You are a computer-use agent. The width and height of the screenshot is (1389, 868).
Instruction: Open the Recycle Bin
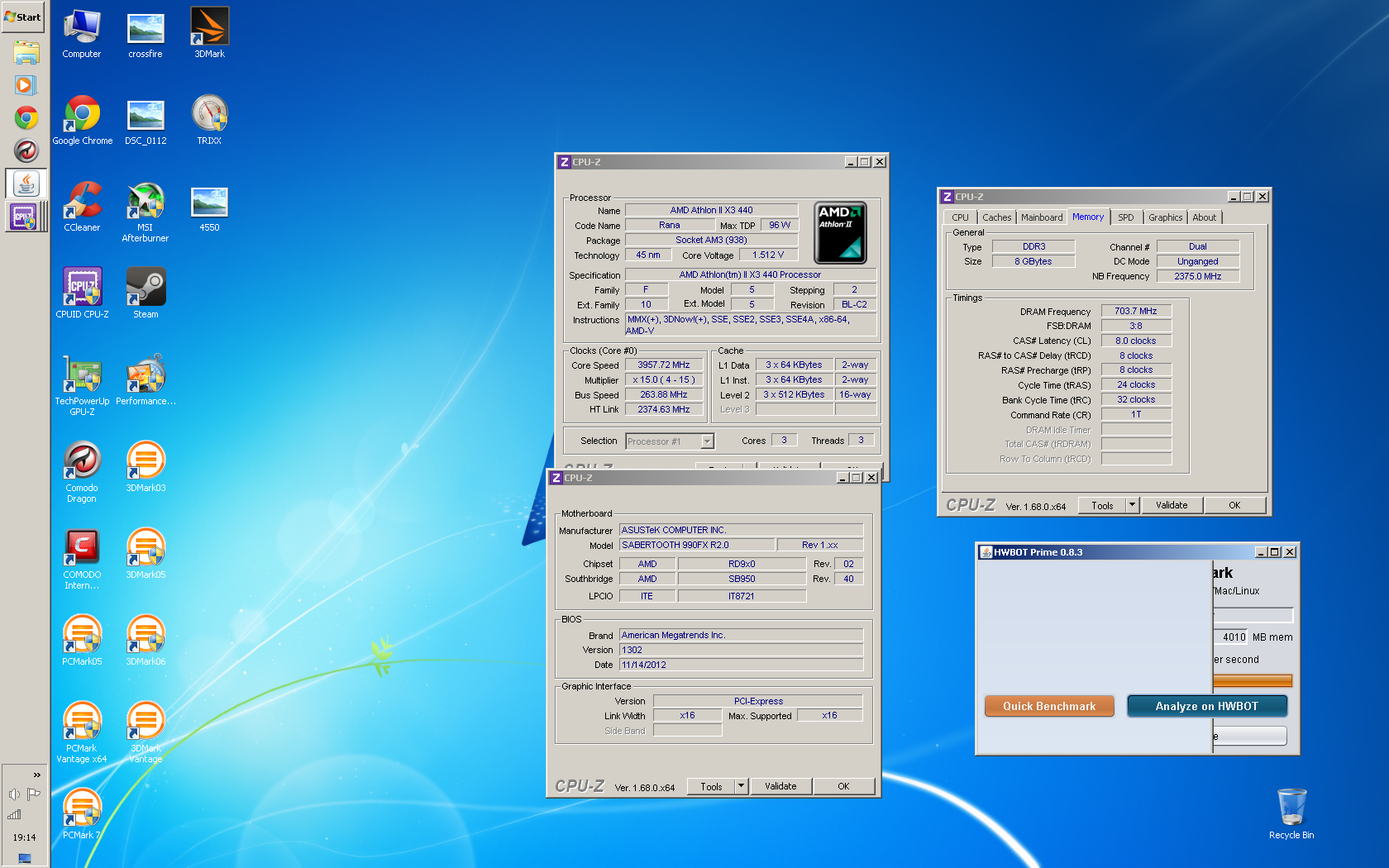(x=1291, y=814)
